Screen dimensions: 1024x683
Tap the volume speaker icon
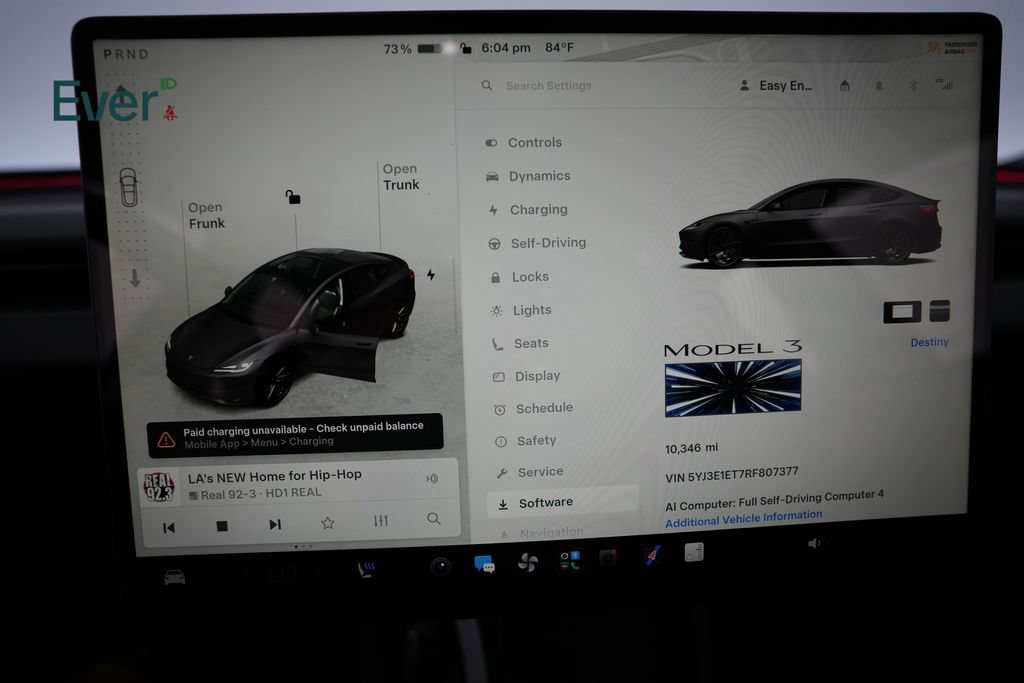point(814,543)
